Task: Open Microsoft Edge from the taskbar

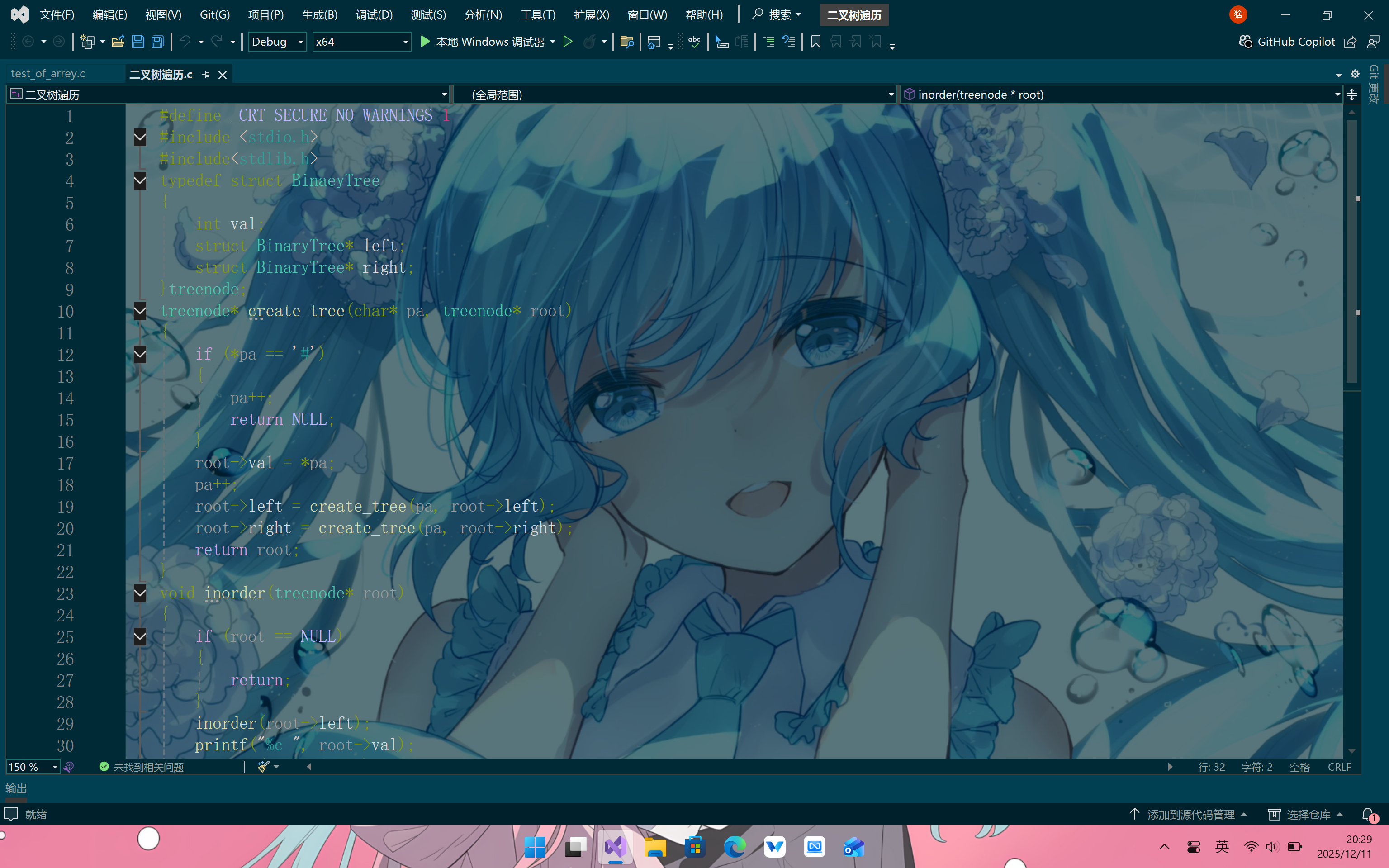Action: 734,847
